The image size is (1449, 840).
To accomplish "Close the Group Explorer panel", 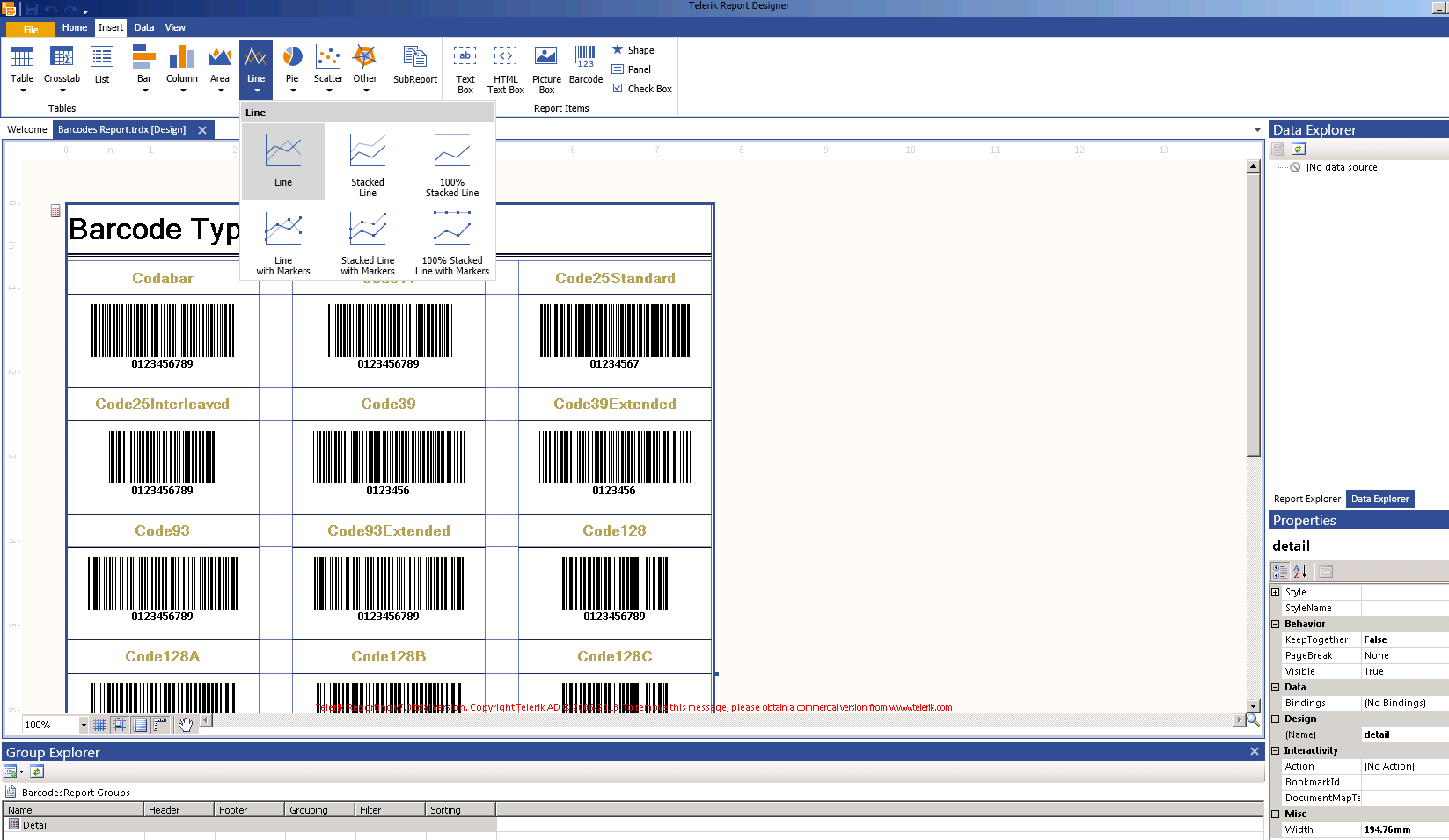I will tap(1255, 751).
